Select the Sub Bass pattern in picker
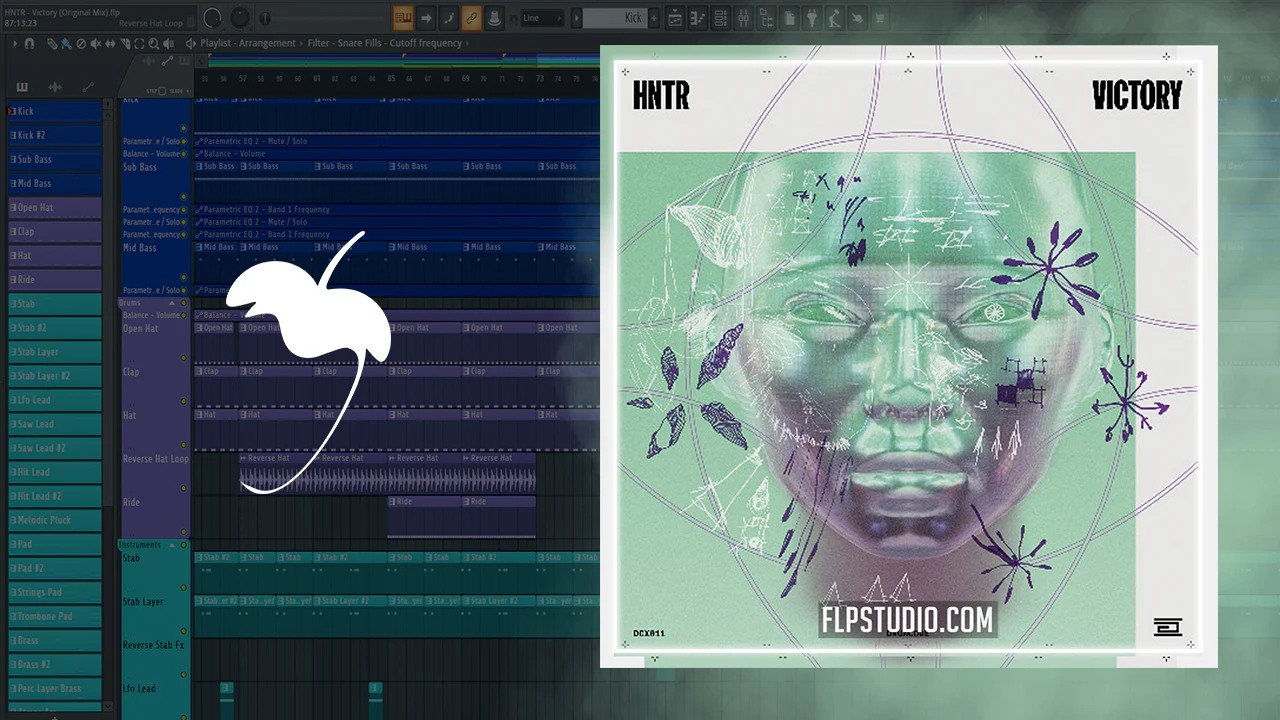 tap(55, 159)
